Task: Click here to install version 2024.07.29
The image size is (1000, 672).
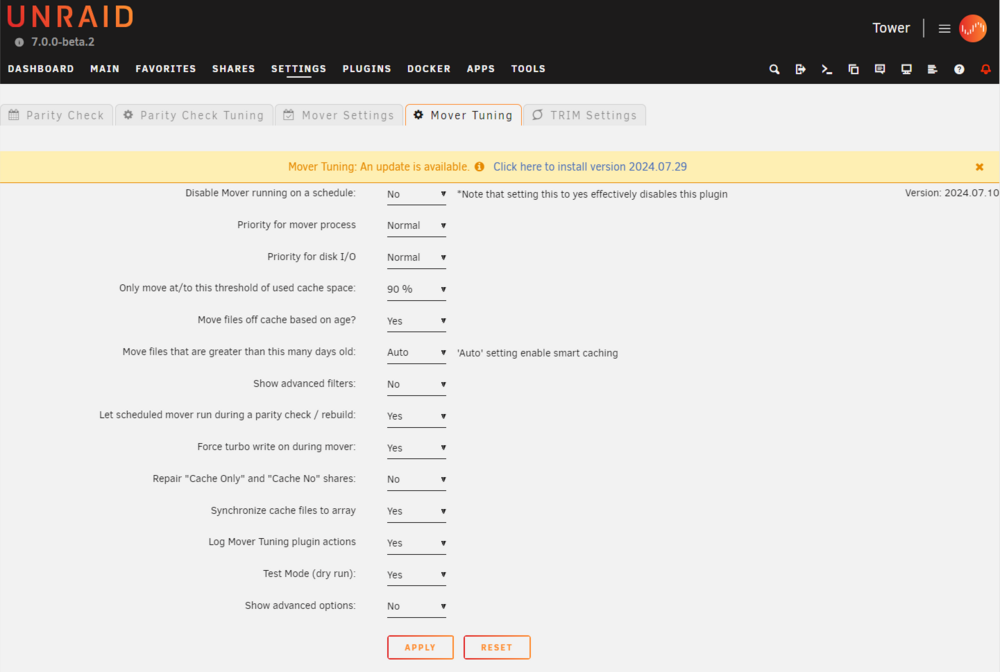Action: click(x=590, y=167)
